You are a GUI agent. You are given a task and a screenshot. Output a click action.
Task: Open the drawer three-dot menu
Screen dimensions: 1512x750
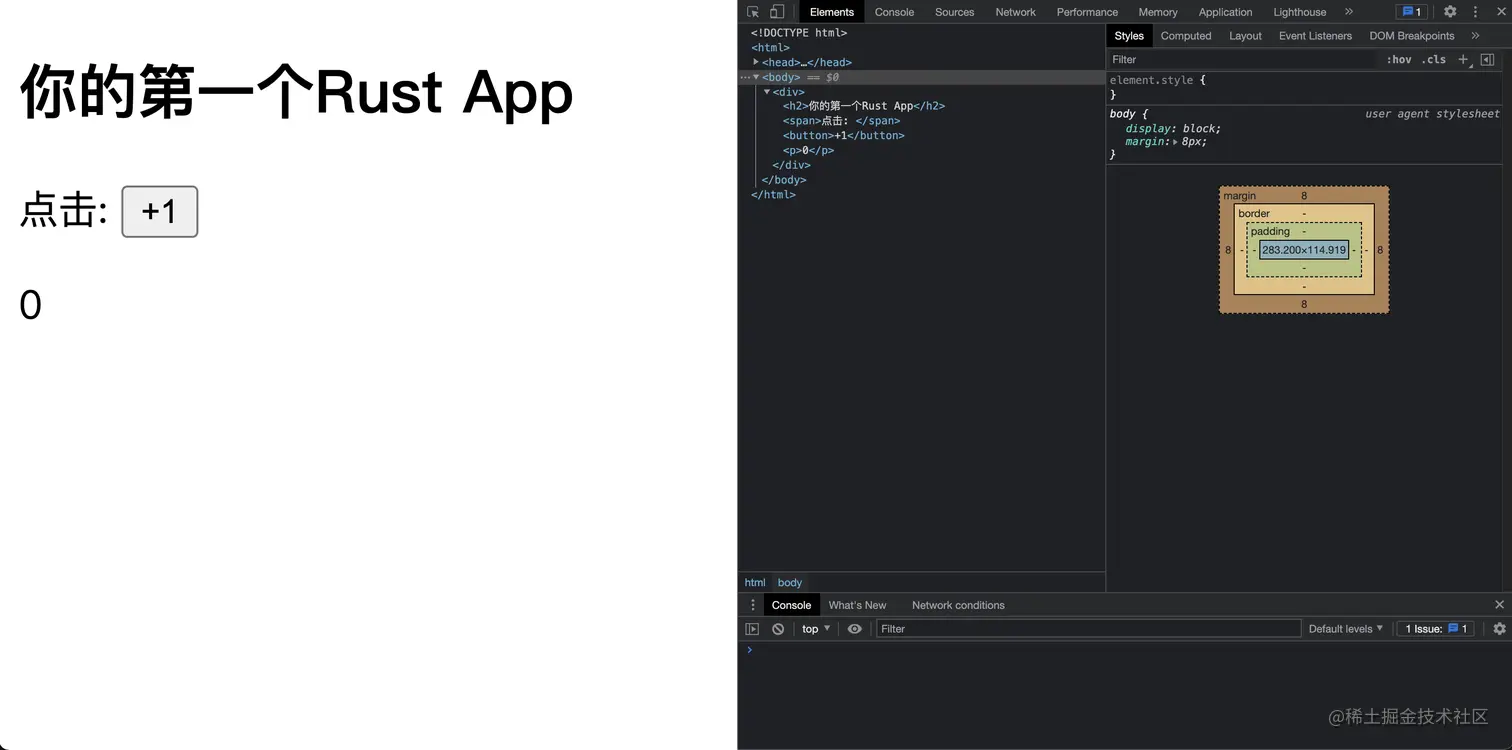pos(753,605)
